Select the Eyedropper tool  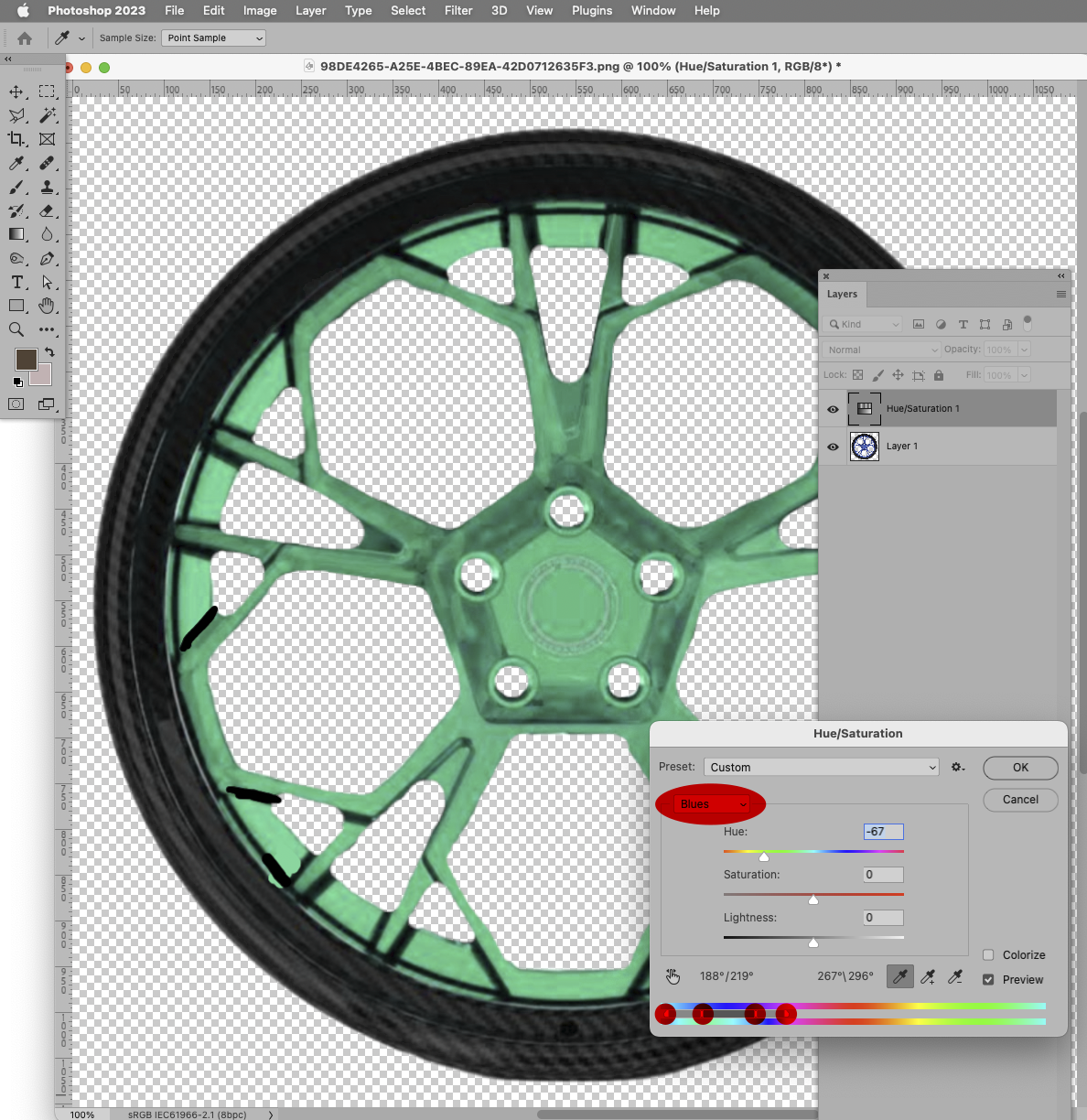(16, 163)
